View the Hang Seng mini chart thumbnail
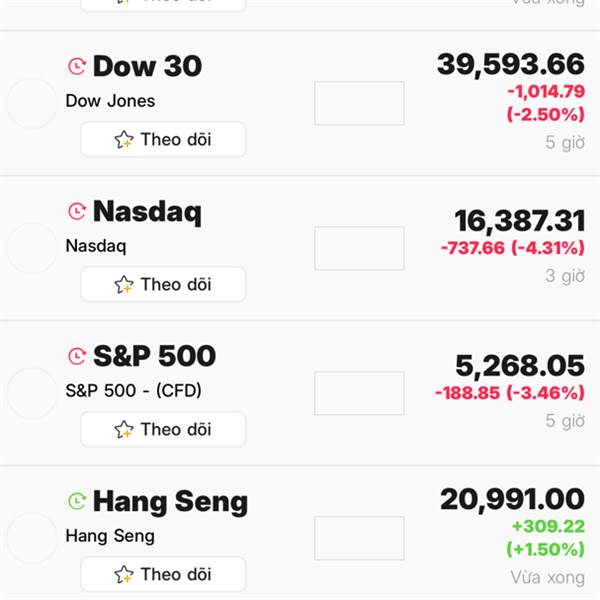Image resolution: width=600 pixels, height=600 pixels. [359, 538]
